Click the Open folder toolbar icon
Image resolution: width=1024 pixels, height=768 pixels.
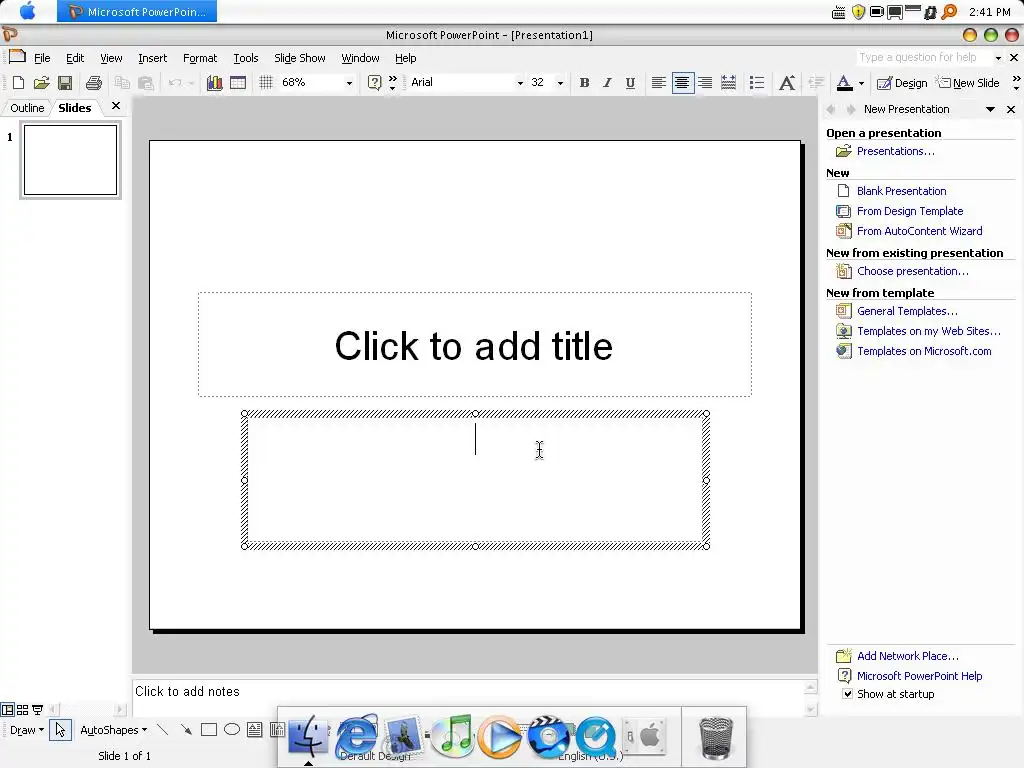[41, 83]
